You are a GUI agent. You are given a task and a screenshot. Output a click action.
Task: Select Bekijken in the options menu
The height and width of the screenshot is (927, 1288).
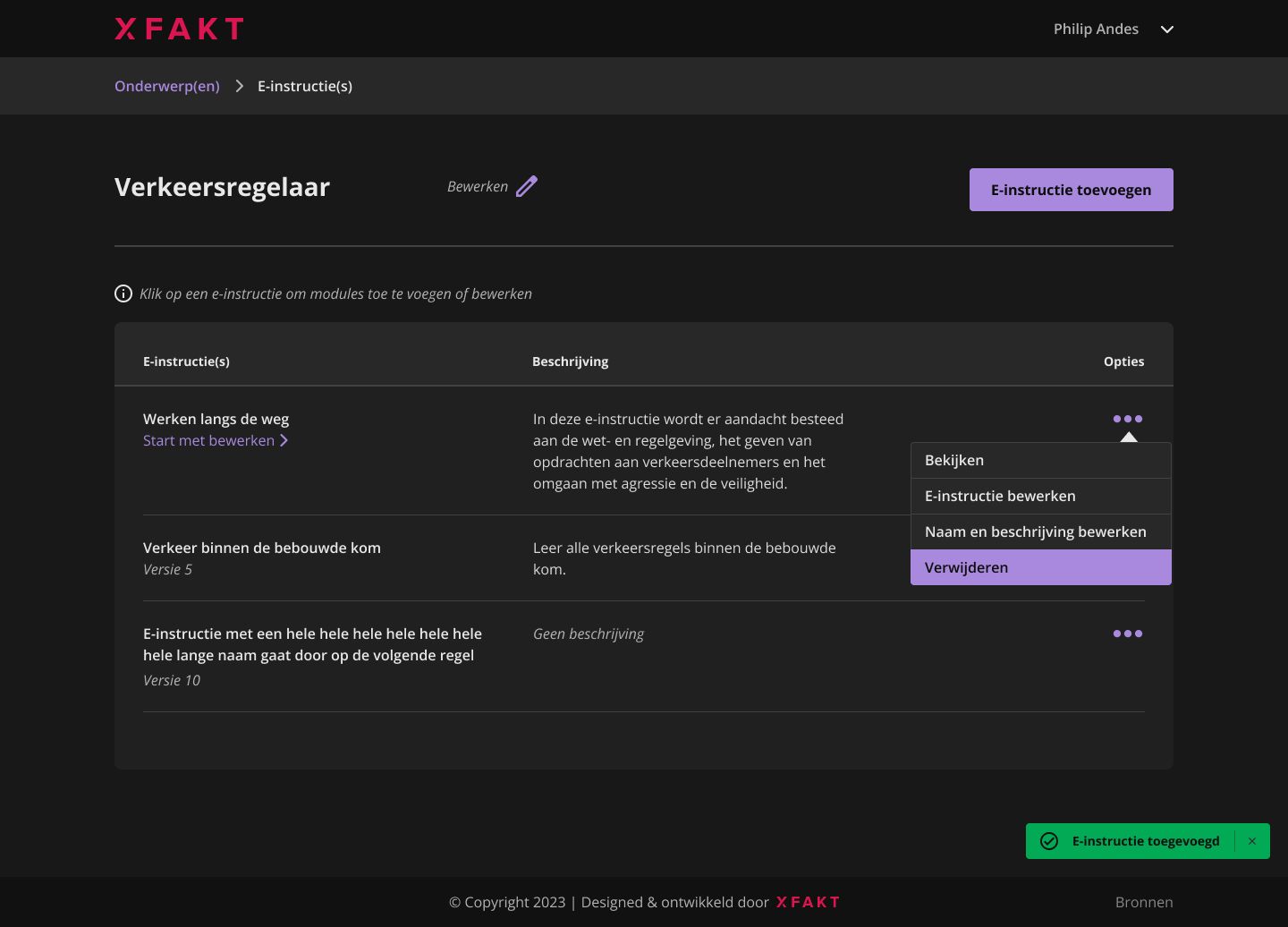(x=1041, y=460)
